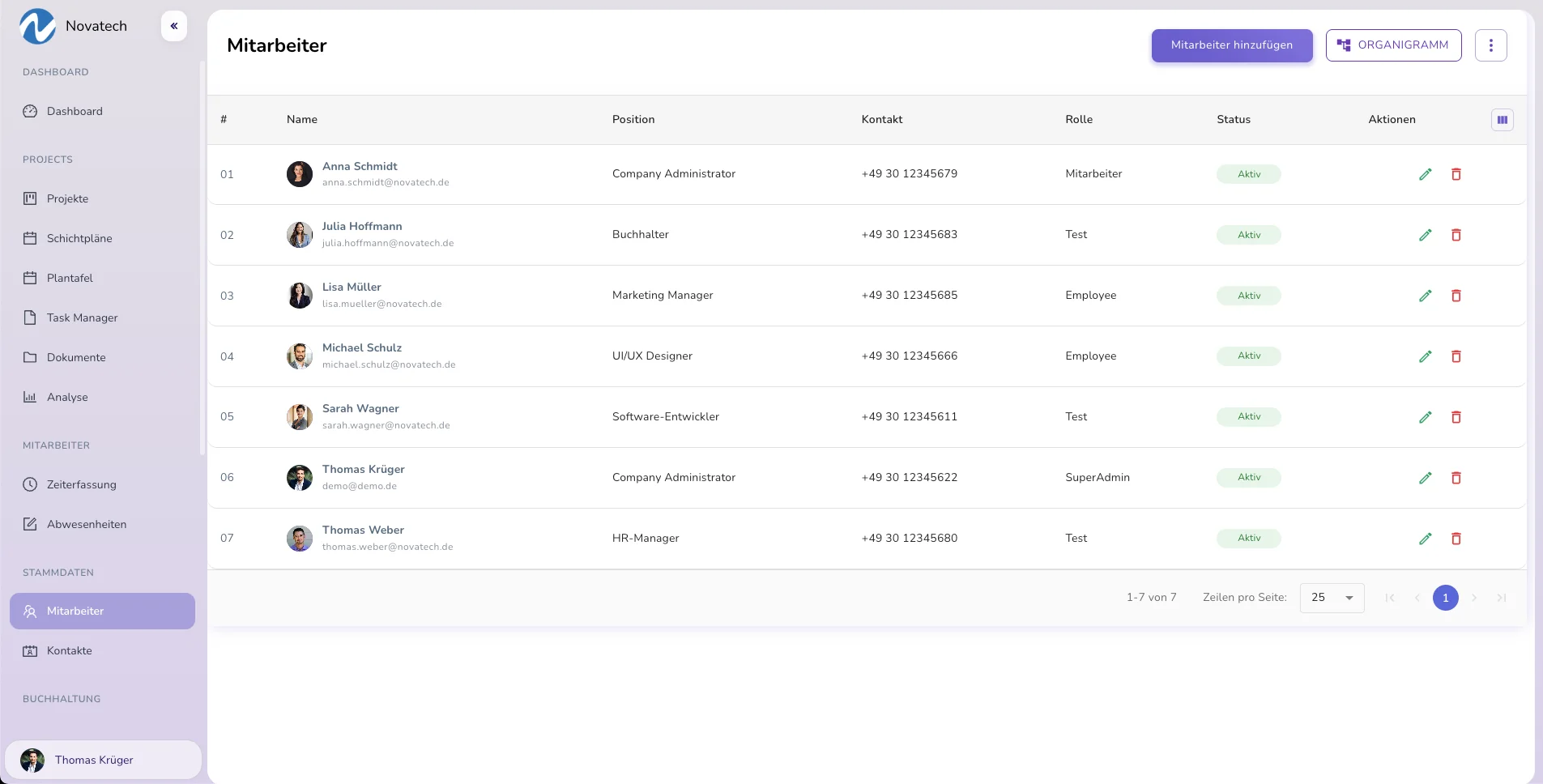This screenshot has width=1543, height=784.
Task: Open Sarah Wagner's profile name link
Action: [x=360, y=408]
